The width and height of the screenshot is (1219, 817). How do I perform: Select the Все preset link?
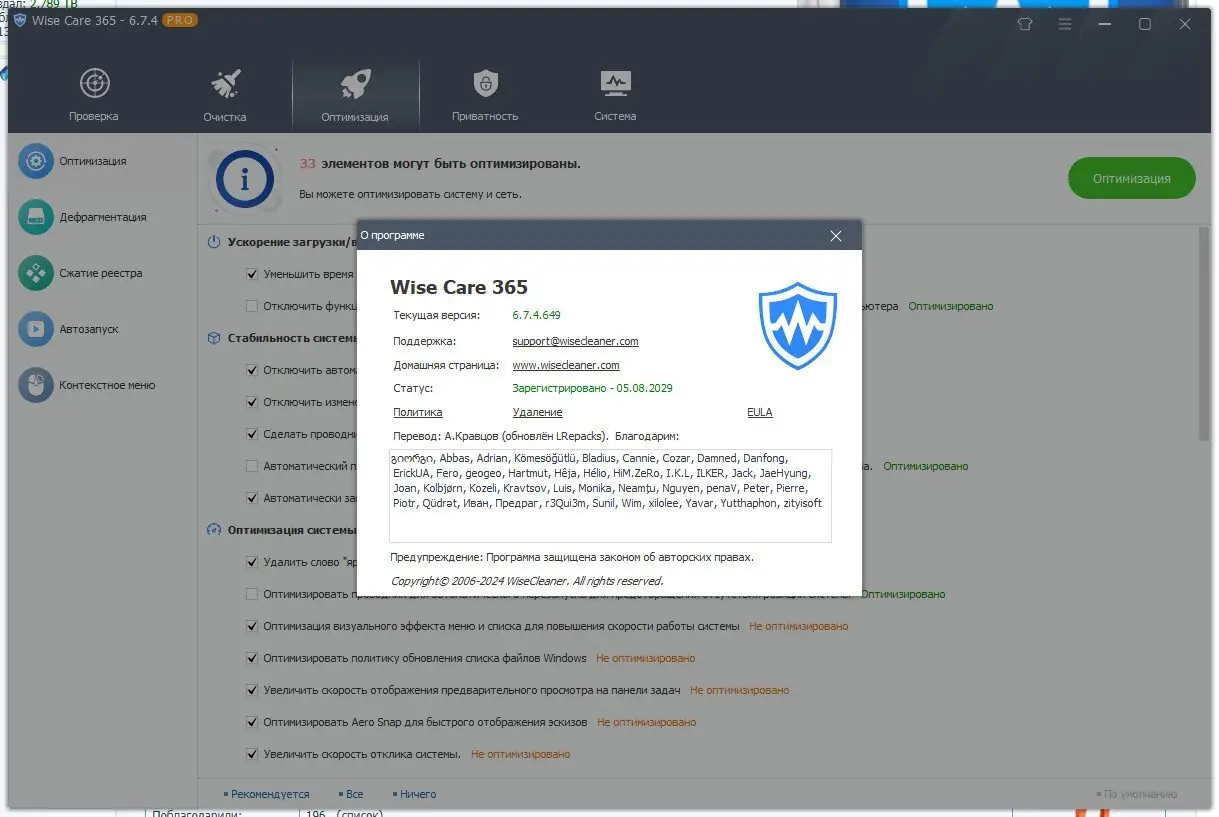tap(351, 794)
